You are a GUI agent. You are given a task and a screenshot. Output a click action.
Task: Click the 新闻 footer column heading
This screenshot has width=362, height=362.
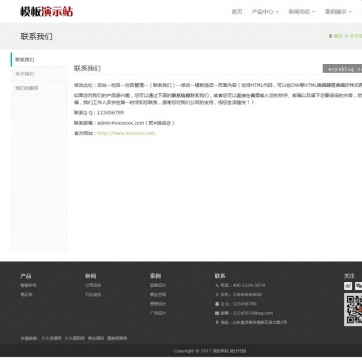click(x=90, y=276)
